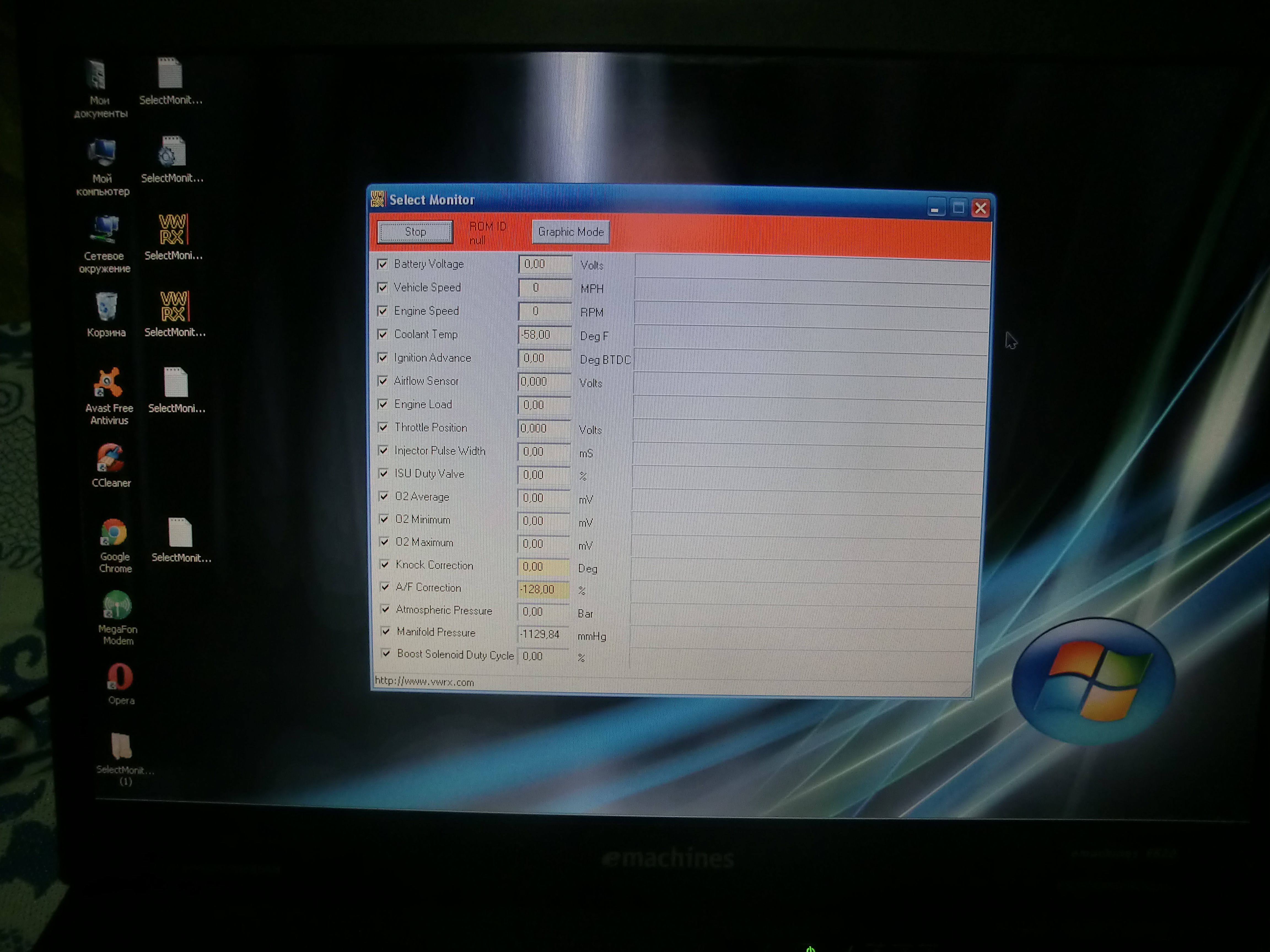Click the www.vwrx.com status bar link
The height and width of the screenshot is (952, 1270).
coord(424,682)
